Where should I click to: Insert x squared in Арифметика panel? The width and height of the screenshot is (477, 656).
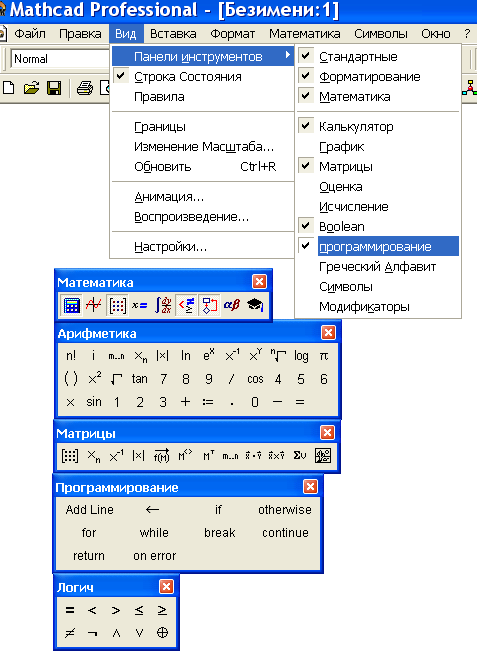[x=95, y=379]
